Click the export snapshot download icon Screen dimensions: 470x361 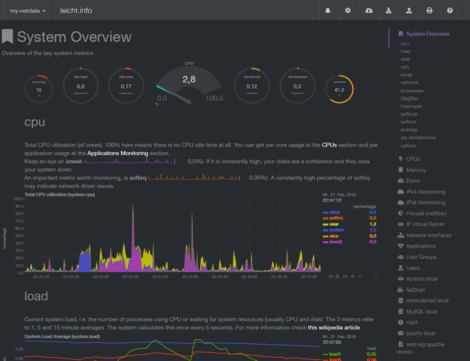[x=389, y=10]
